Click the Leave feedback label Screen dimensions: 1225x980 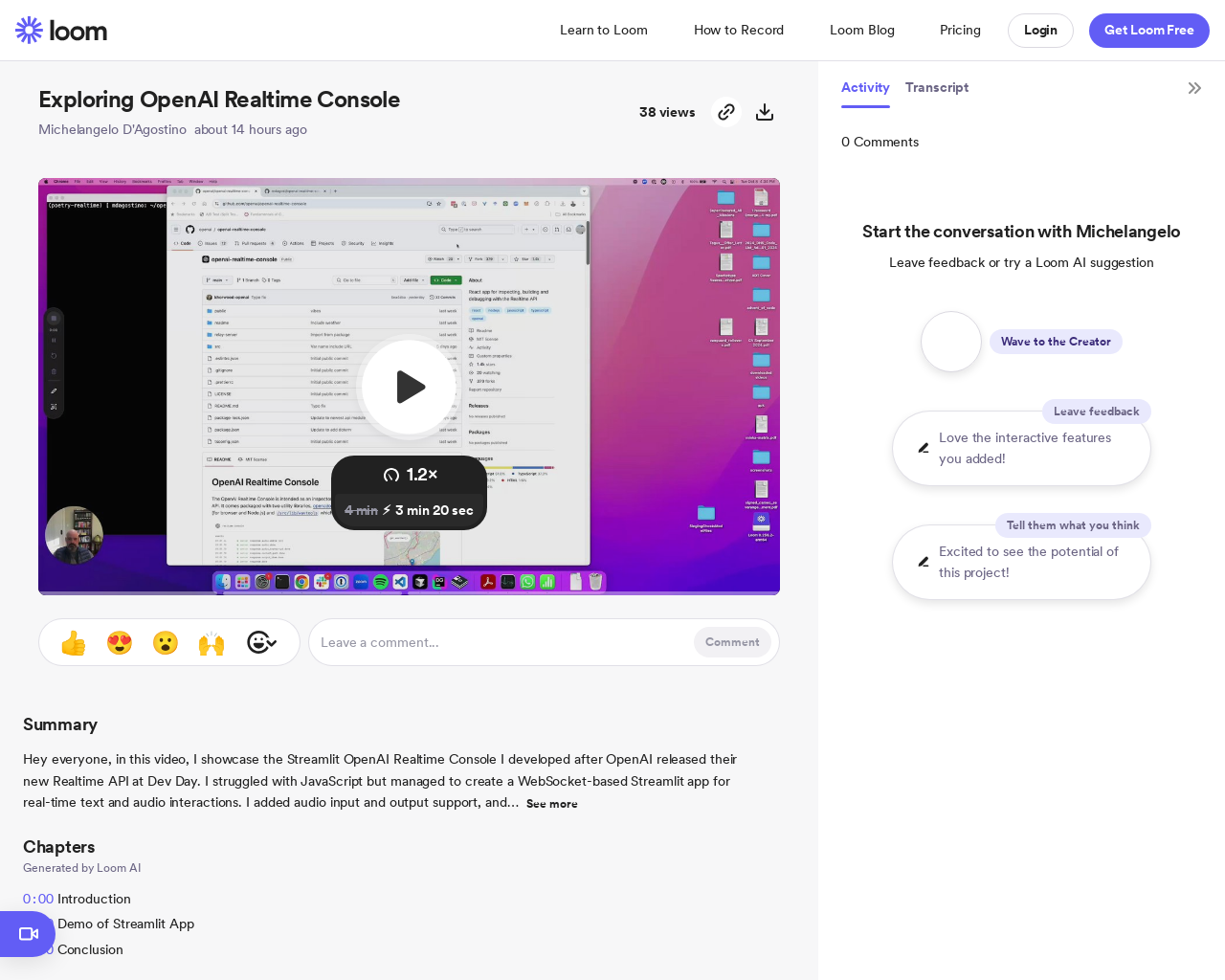pyautogui.click(x=1097, y=412)
